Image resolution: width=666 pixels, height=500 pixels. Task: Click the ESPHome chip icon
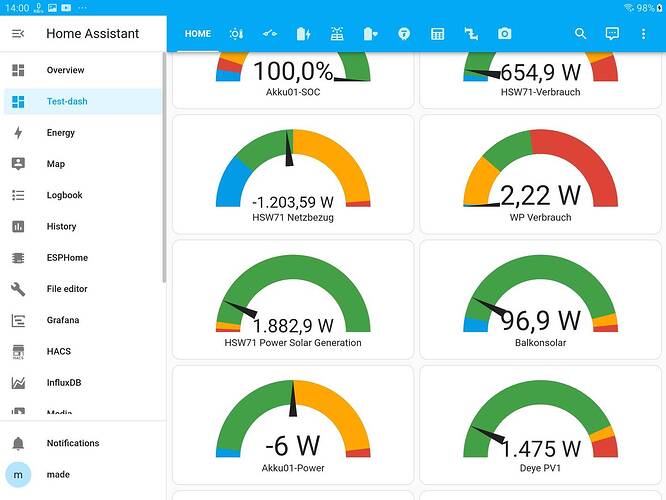tap(18, 258)
